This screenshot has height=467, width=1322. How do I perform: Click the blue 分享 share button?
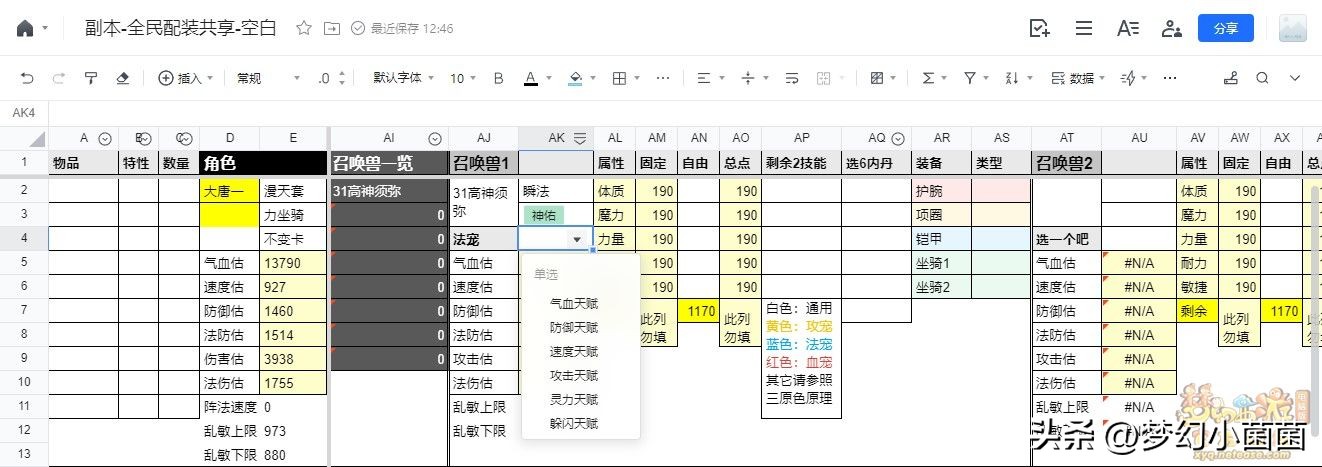tap(1226, 28)
